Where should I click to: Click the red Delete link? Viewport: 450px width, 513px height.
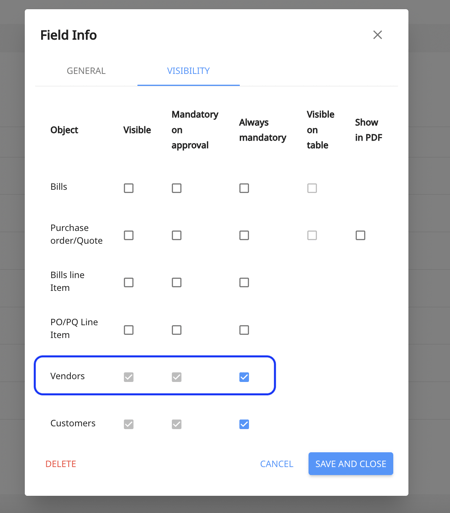pyautogui.click(x=61, y=464)
